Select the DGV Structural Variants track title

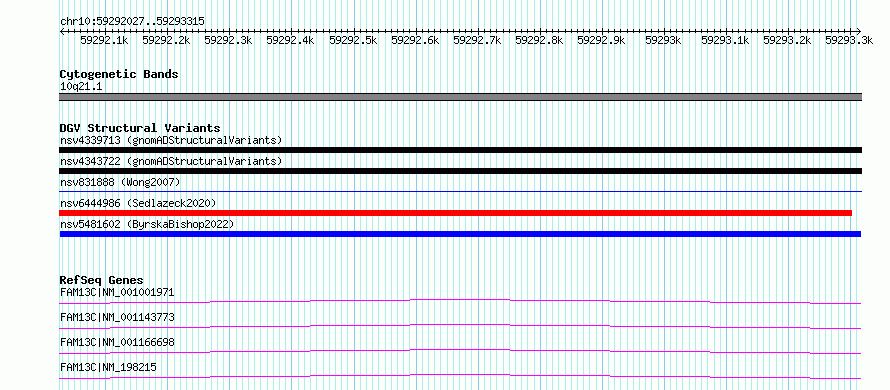140,128
